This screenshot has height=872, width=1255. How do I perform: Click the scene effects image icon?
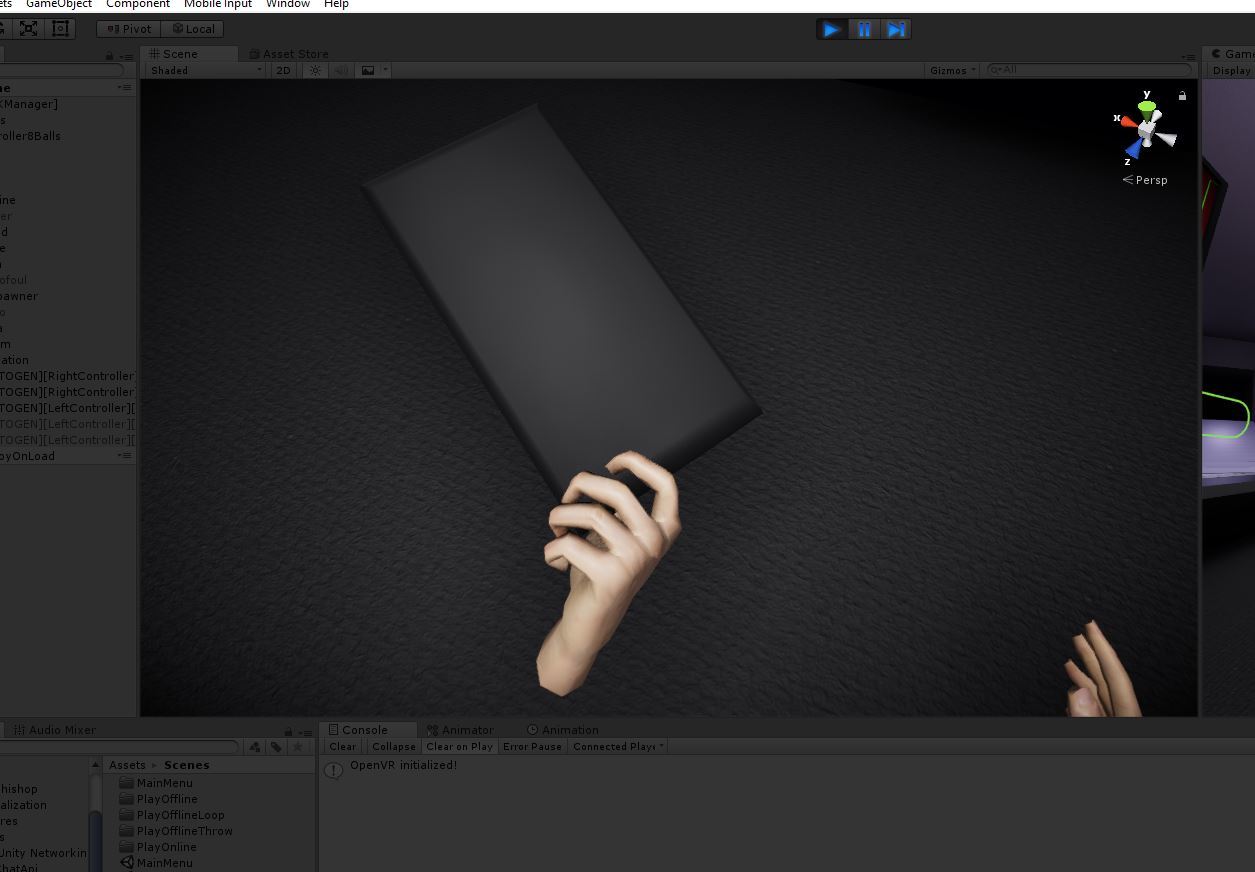coord(368,70)
